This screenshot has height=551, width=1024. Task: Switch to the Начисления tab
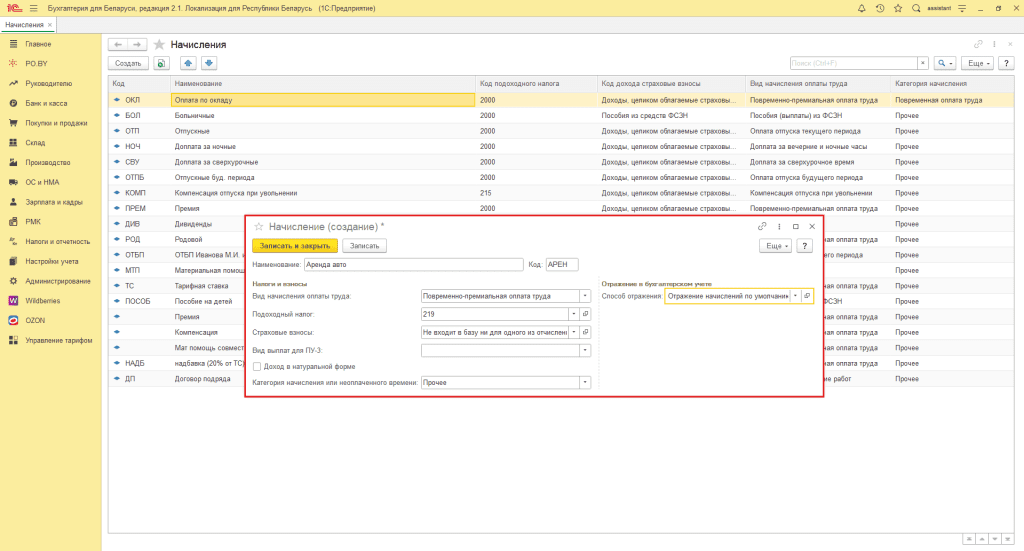24,24
